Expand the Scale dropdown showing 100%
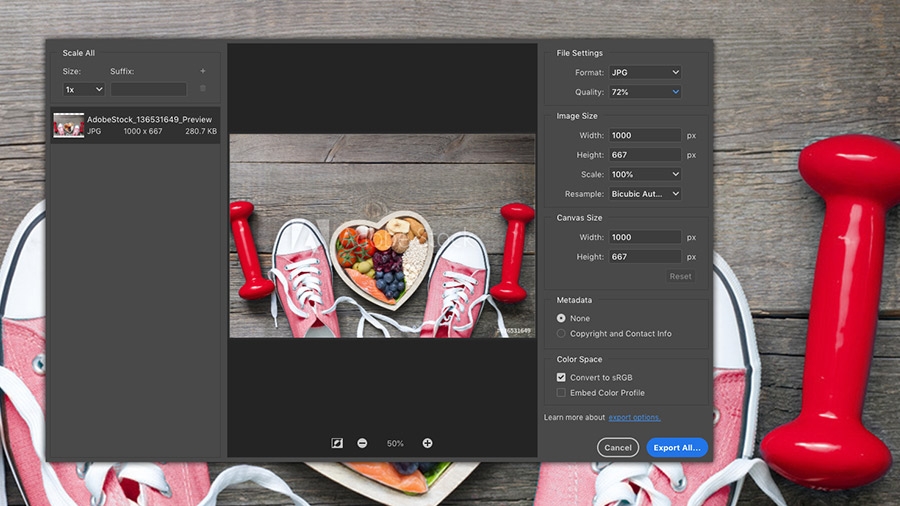This screenshot has width=900, height=506. pos(645,174)
